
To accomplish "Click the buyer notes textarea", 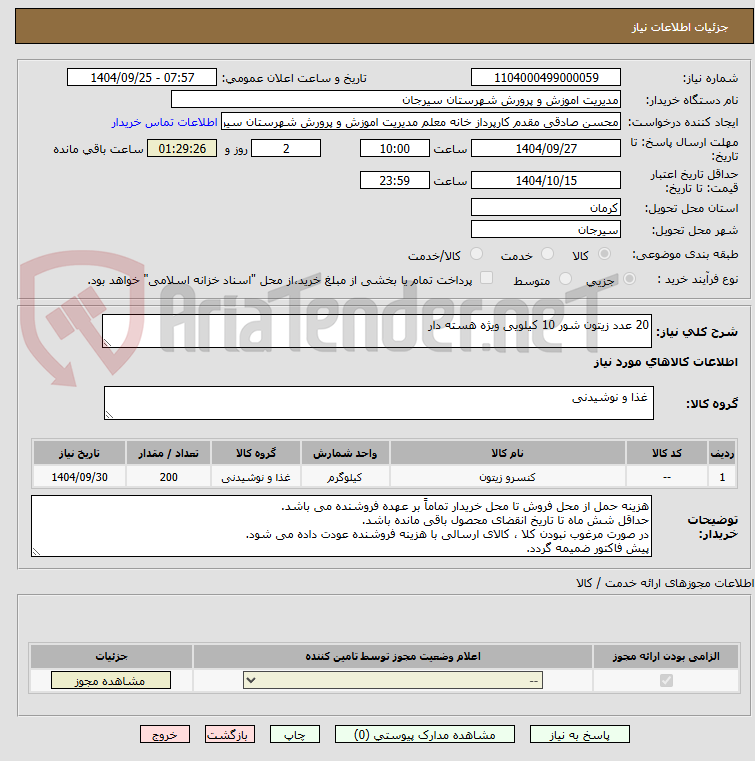I will coord(341,526).
